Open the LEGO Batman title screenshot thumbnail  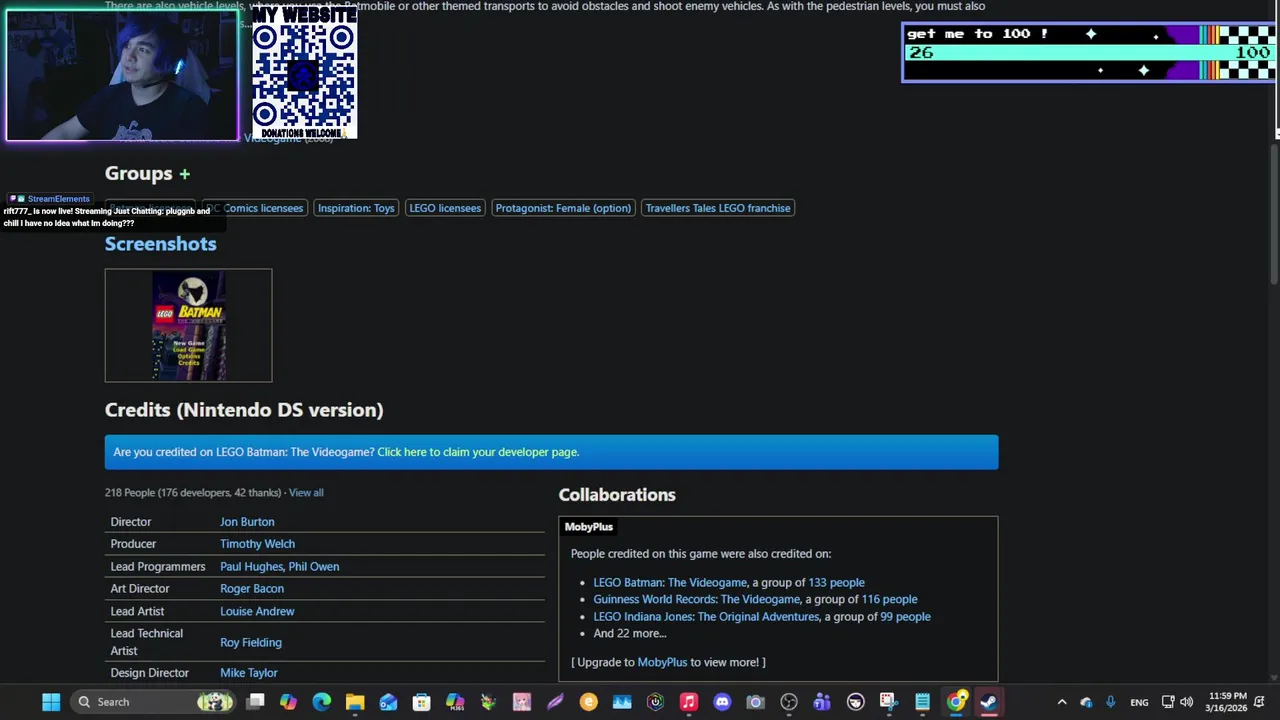[188, 325]
